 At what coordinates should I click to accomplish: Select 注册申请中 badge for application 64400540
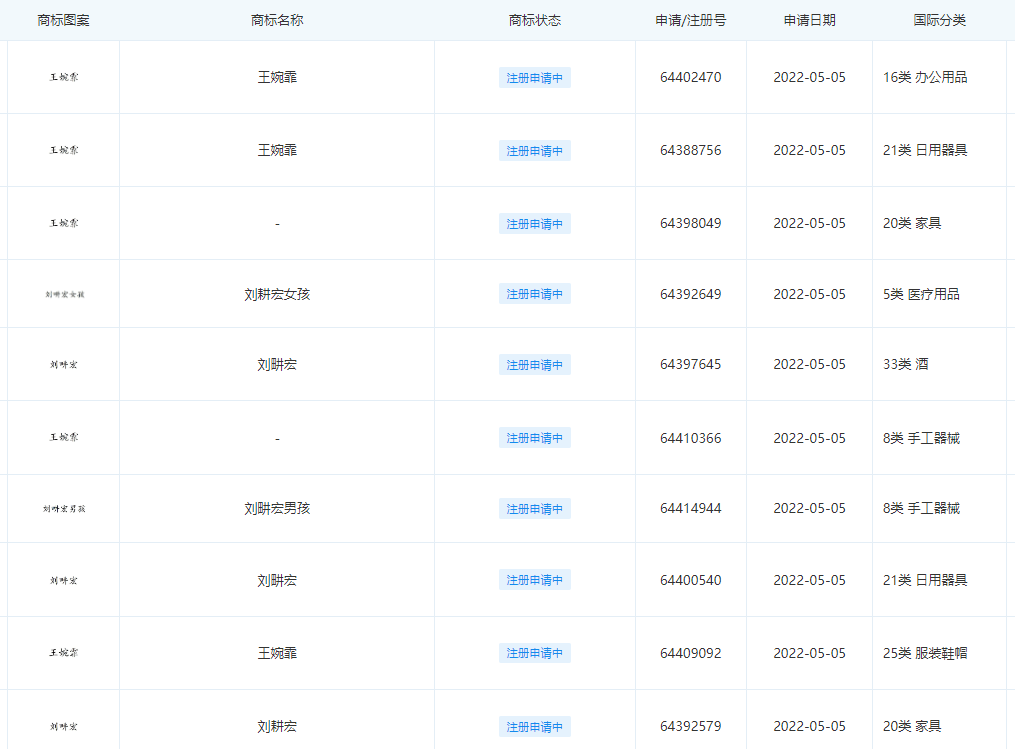click(x=535, y=580)
